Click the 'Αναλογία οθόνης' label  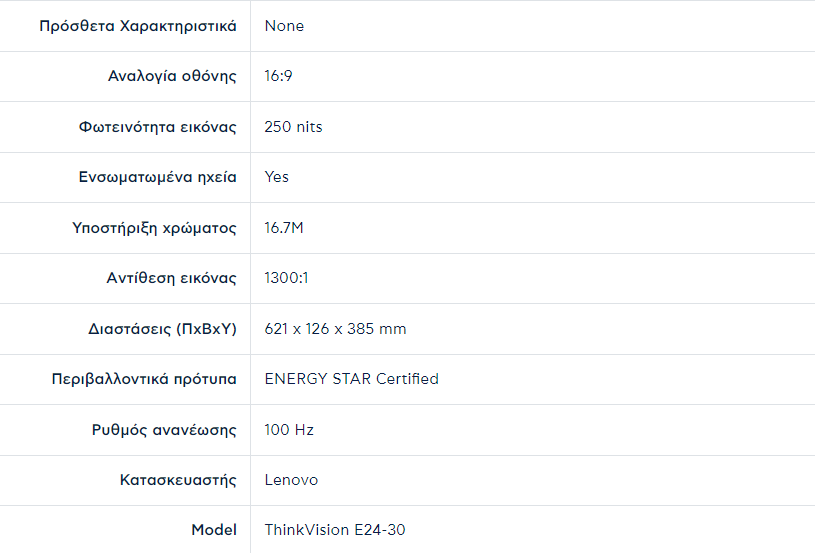pos(172,76)
